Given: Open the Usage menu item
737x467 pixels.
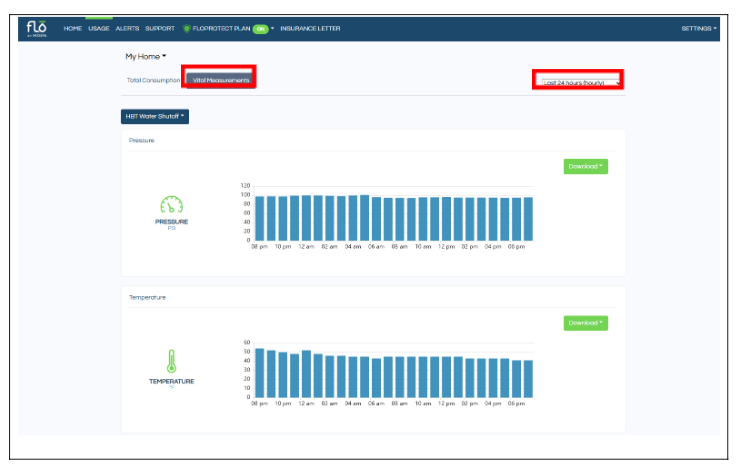Looking at the screenshot, I should pos(99,29).
